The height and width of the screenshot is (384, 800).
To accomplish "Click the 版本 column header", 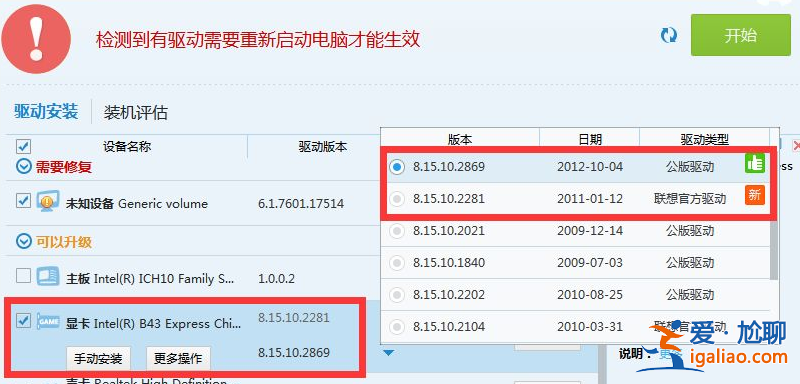I will (x=460, y=139).
